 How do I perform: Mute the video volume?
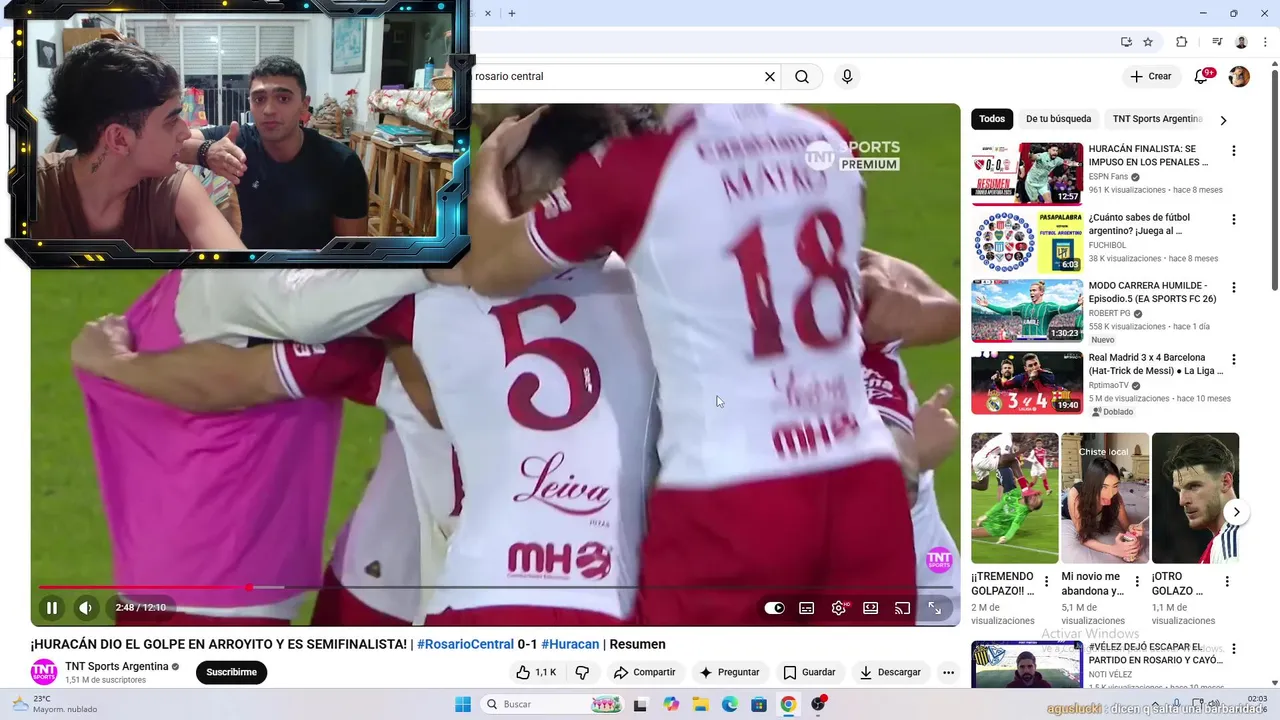coord(85,607)
